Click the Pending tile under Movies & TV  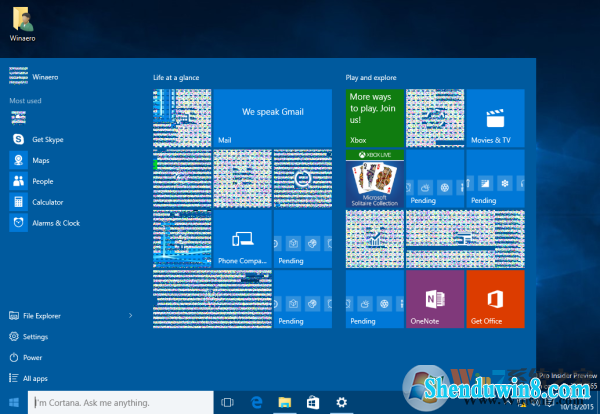(495, 179)
